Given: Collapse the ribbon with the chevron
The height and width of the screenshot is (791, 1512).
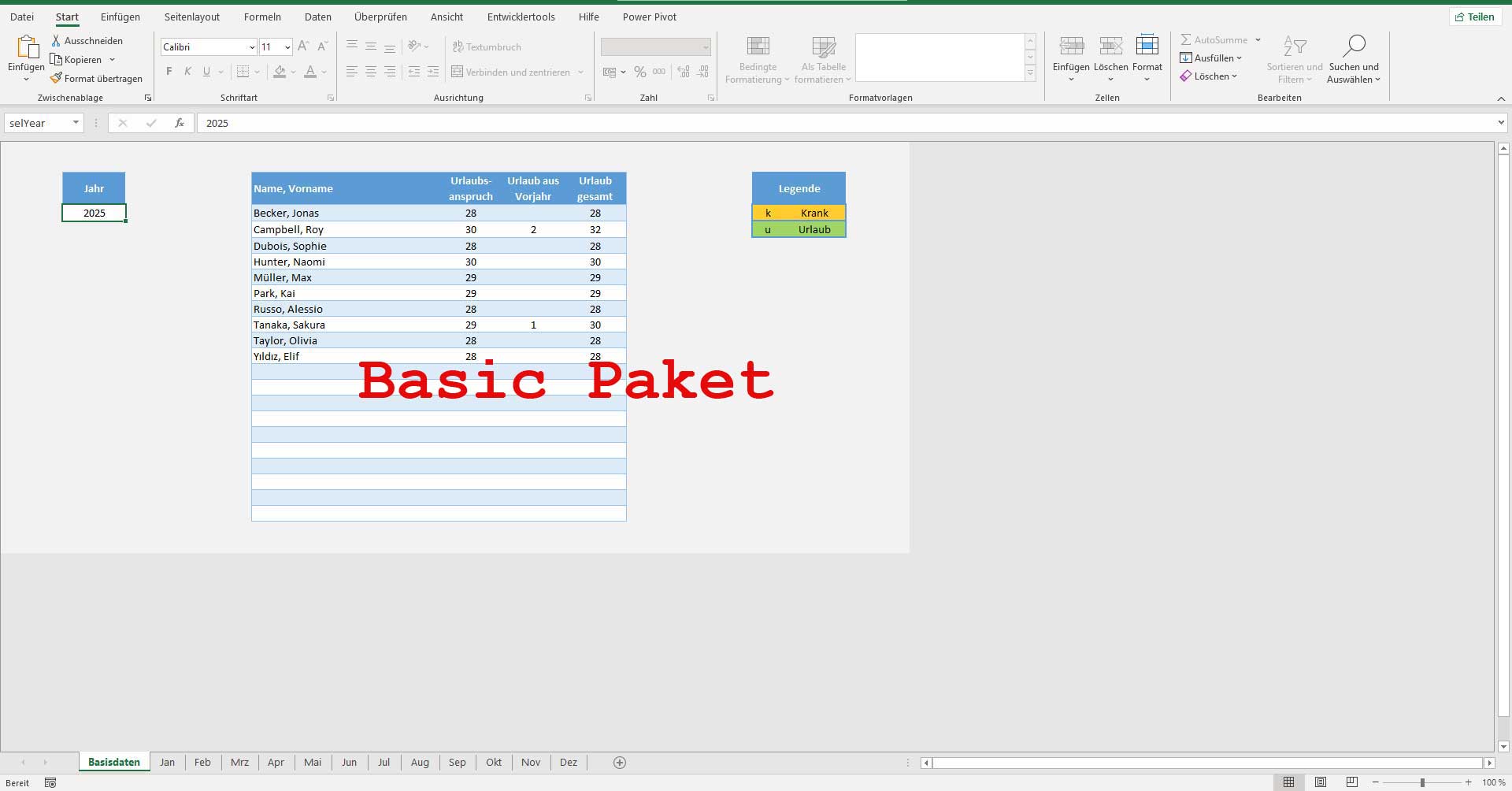Looking at the screenshot, I should coord(1500,98).
